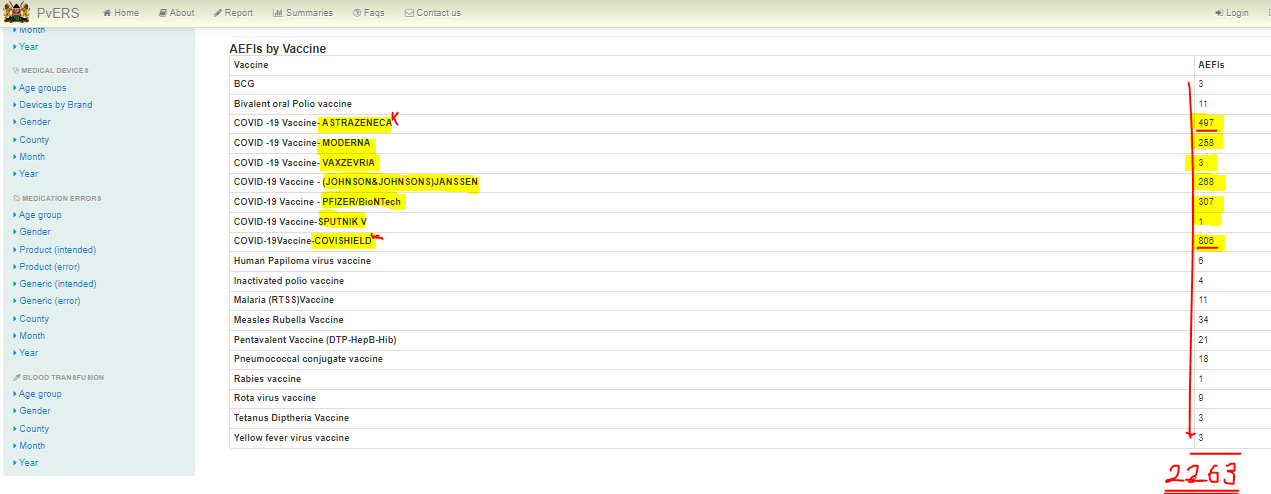Click the AEFIs by Vaccine heading
The image size is (1271, 494).
[x=278, y=48]
